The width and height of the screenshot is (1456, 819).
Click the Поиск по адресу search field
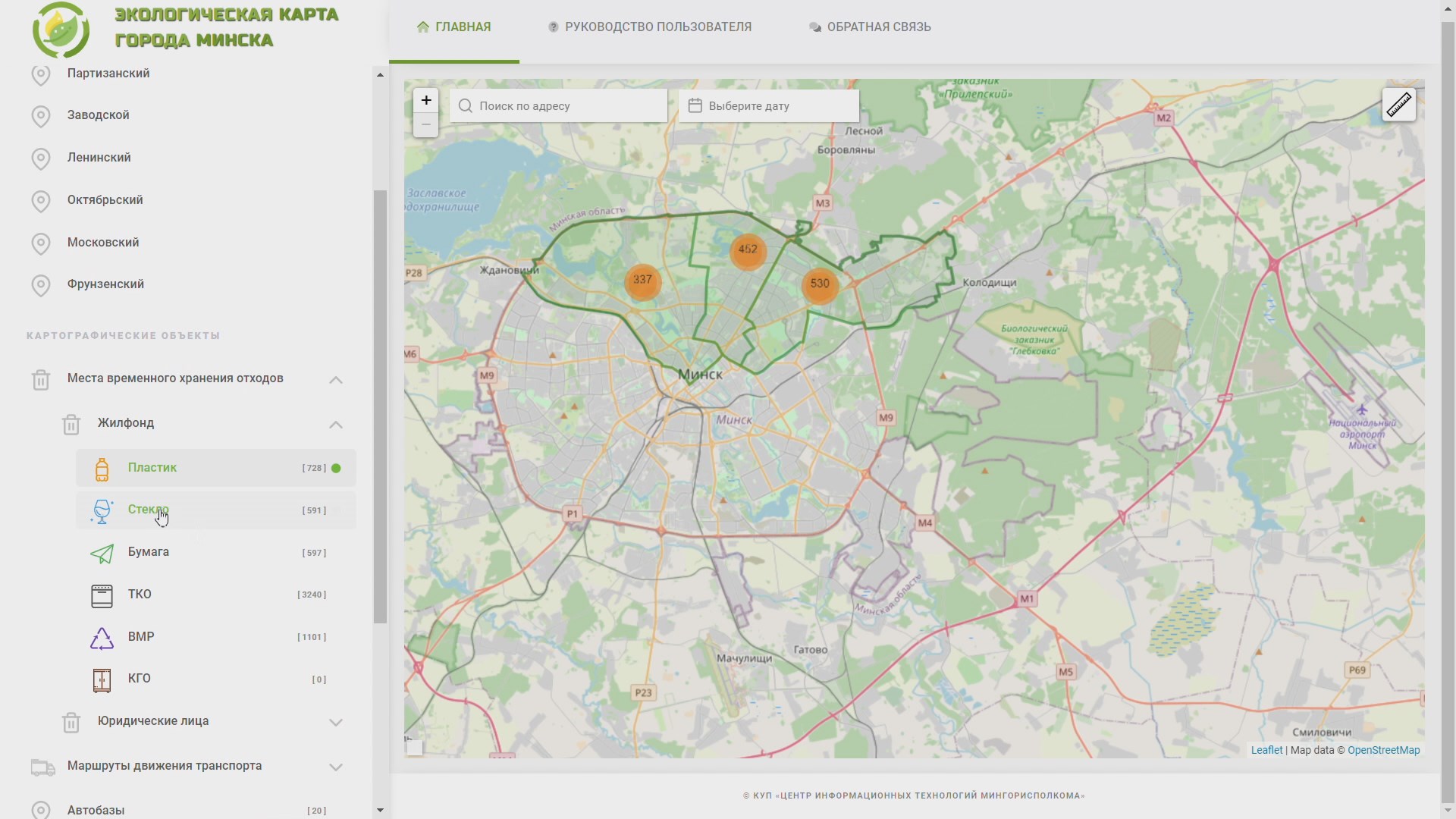559,106
